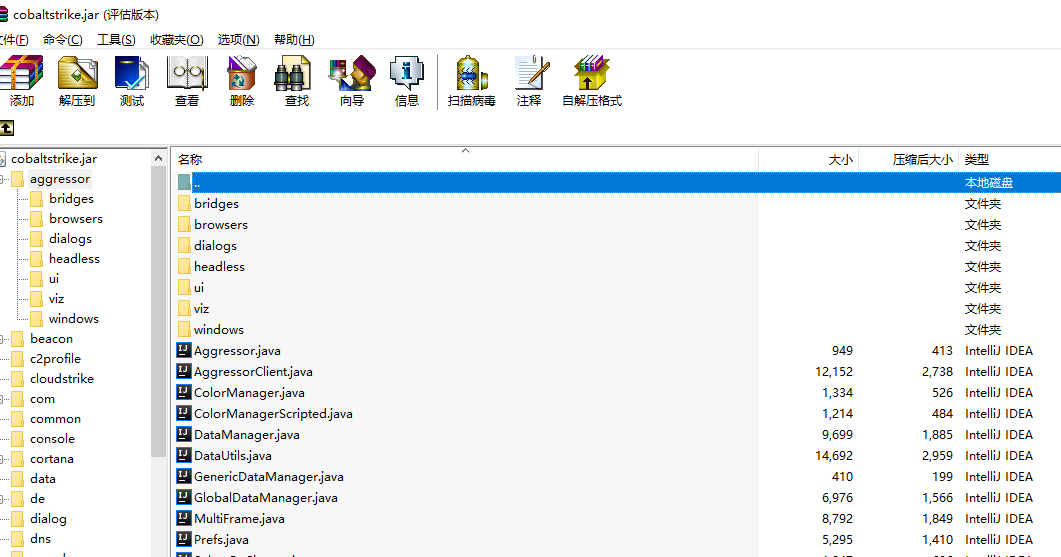The height and width of the screenshot is (557, 1061).
Task: Click the size value 12,152
Action: pos(834,372)
